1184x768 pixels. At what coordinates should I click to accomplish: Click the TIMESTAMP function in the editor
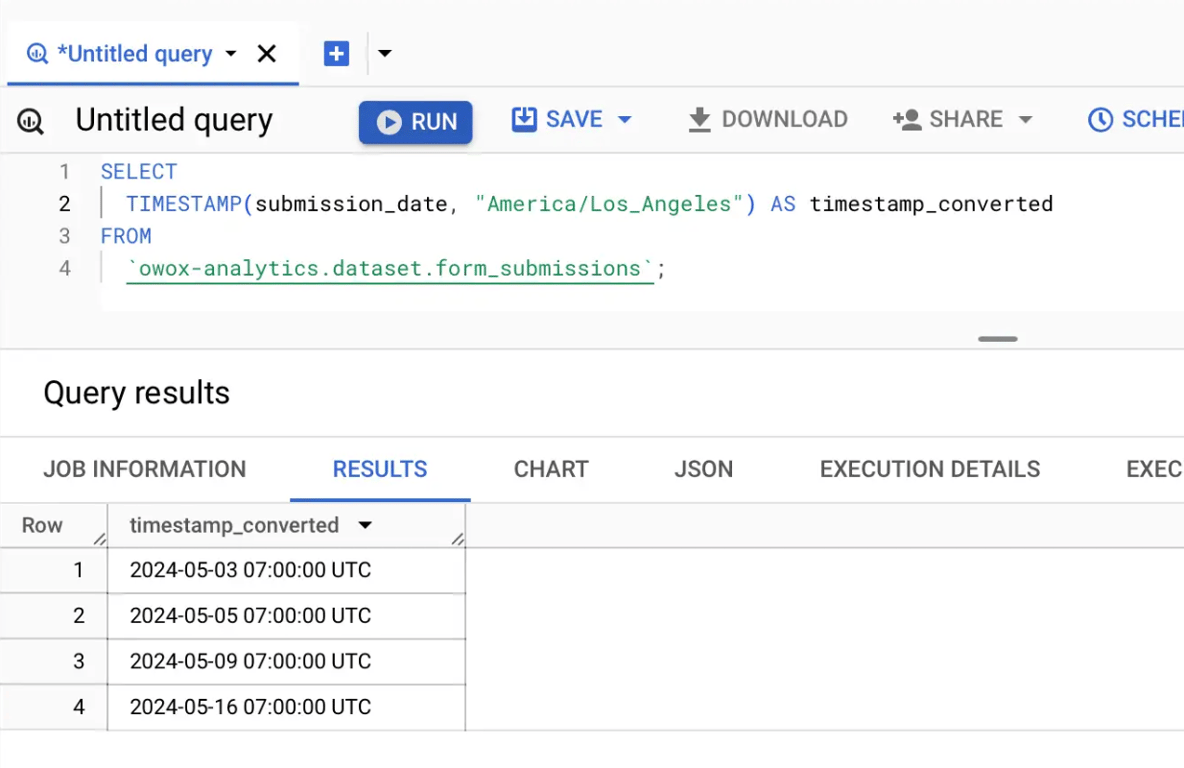tap(183, 204)
